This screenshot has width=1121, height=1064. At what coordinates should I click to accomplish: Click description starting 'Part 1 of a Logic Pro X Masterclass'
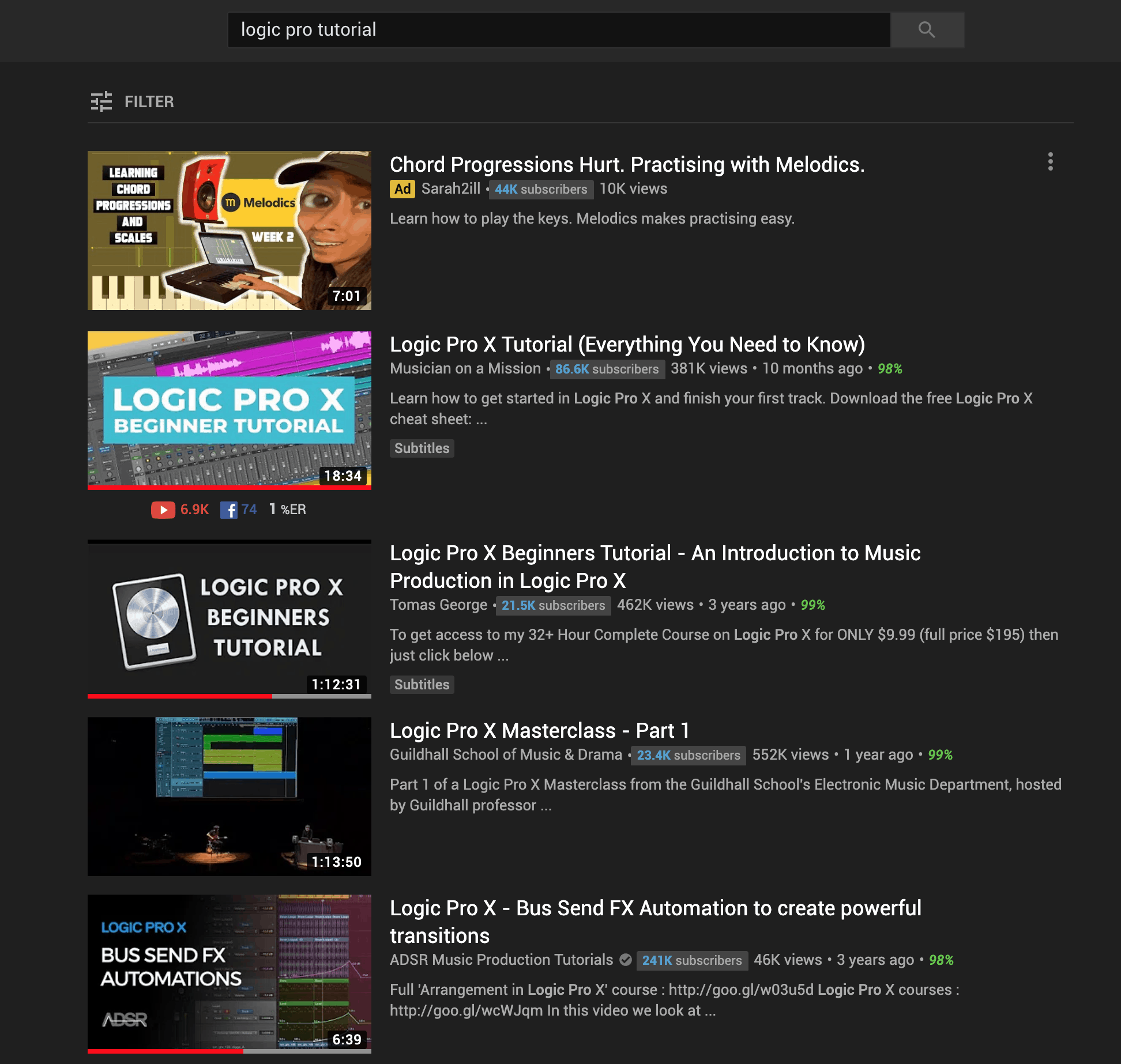pos(725,795)
